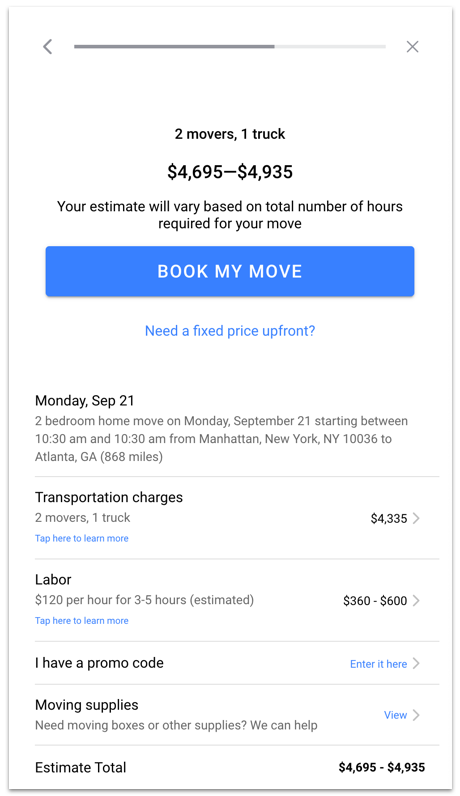Close the estimate screen with the X icon

[412, 47]
